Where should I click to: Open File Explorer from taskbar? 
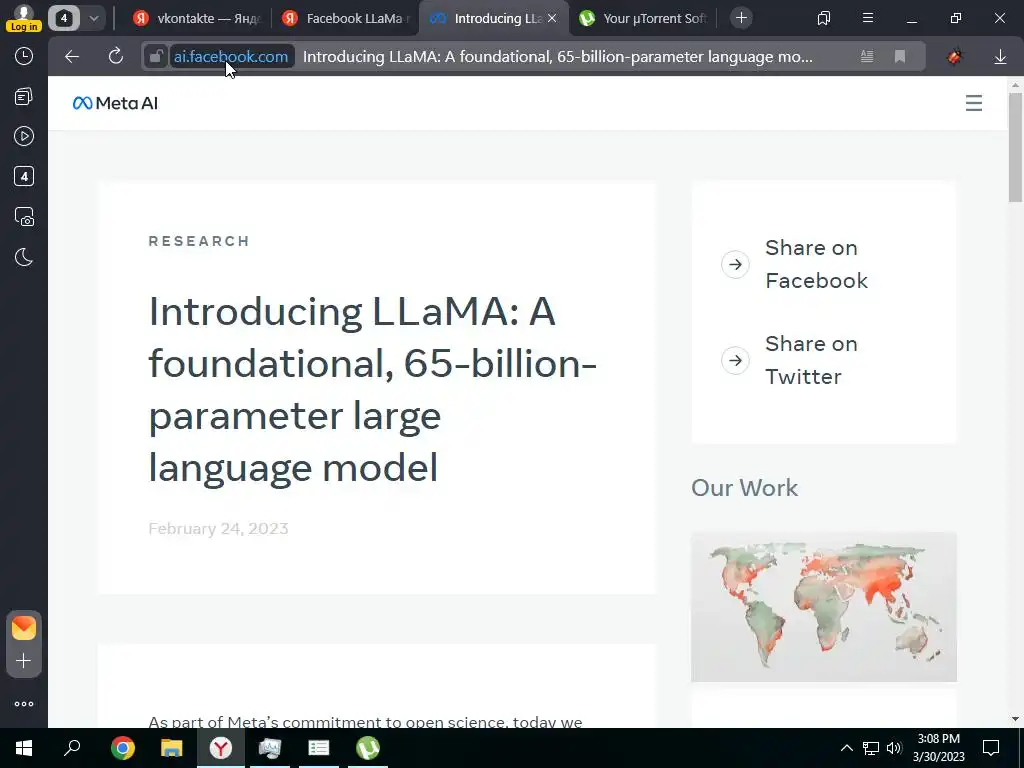(172, 748)
